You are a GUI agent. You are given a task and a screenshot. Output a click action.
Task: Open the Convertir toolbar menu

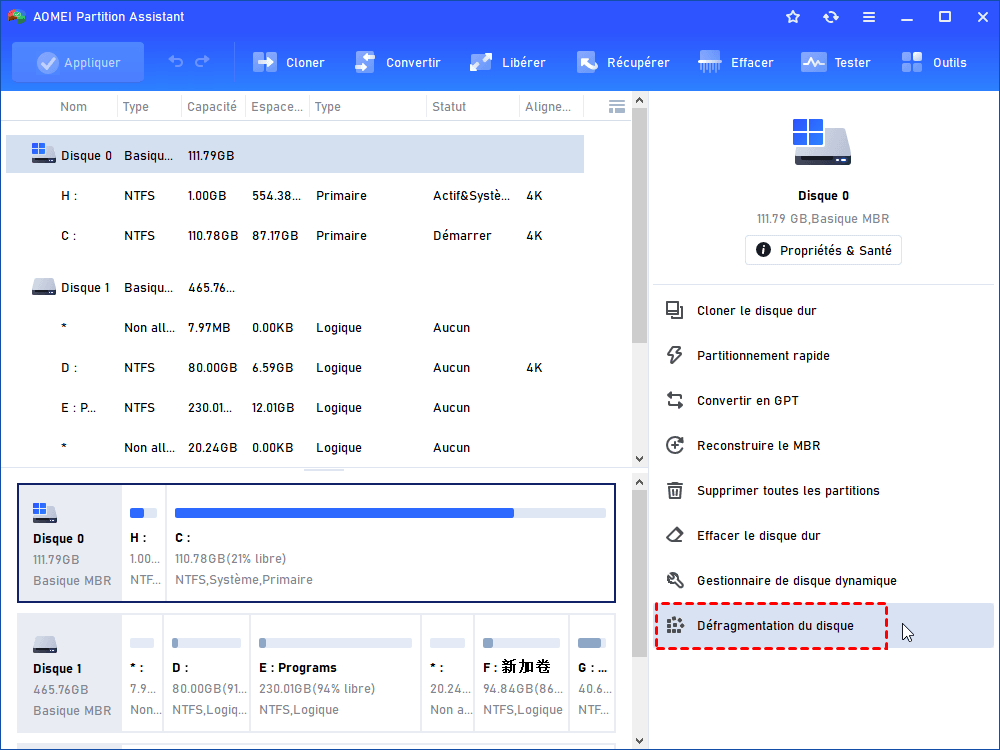click(398, 62)
